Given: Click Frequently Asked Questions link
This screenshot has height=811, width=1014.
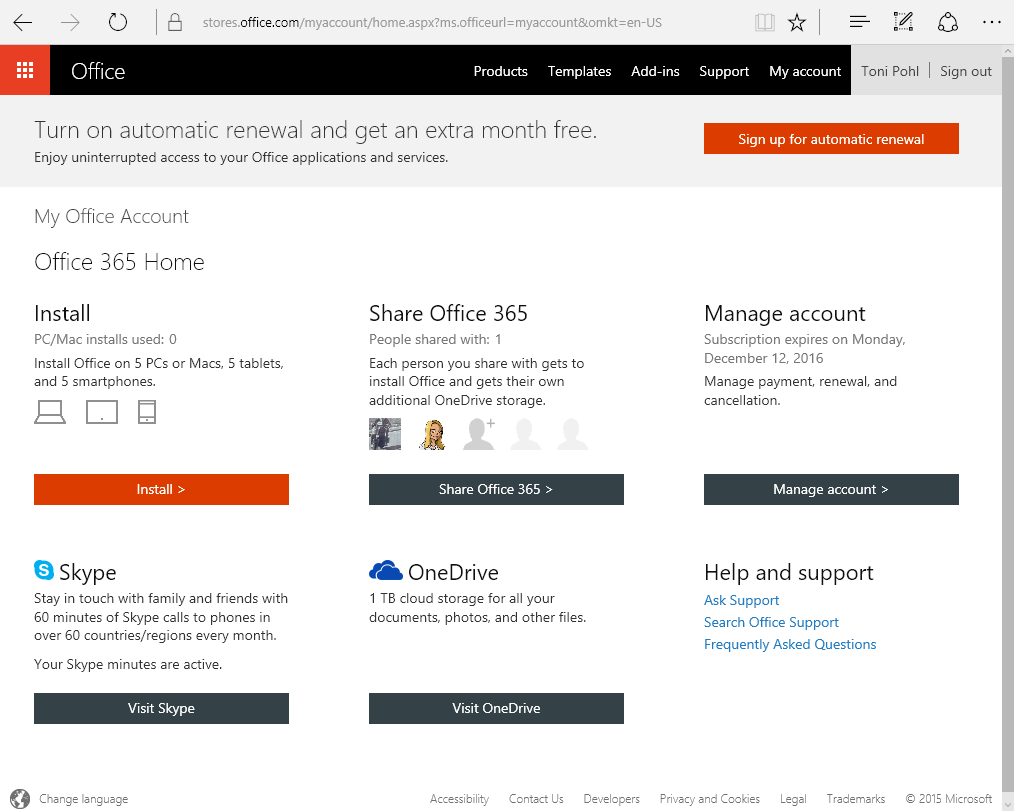Looking at the screenshot, I should 790,644.
